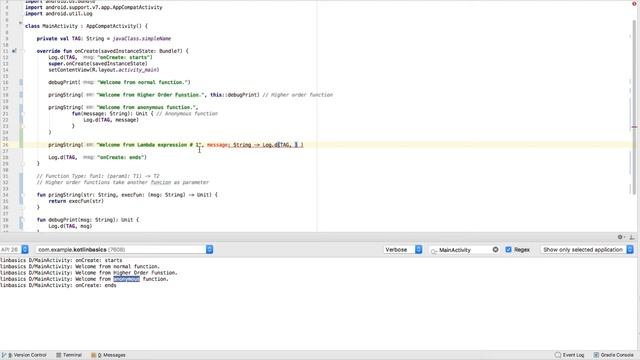Open the Logcat settings gear icon
This screenshot has height=360, width=640.
(620, 237)
